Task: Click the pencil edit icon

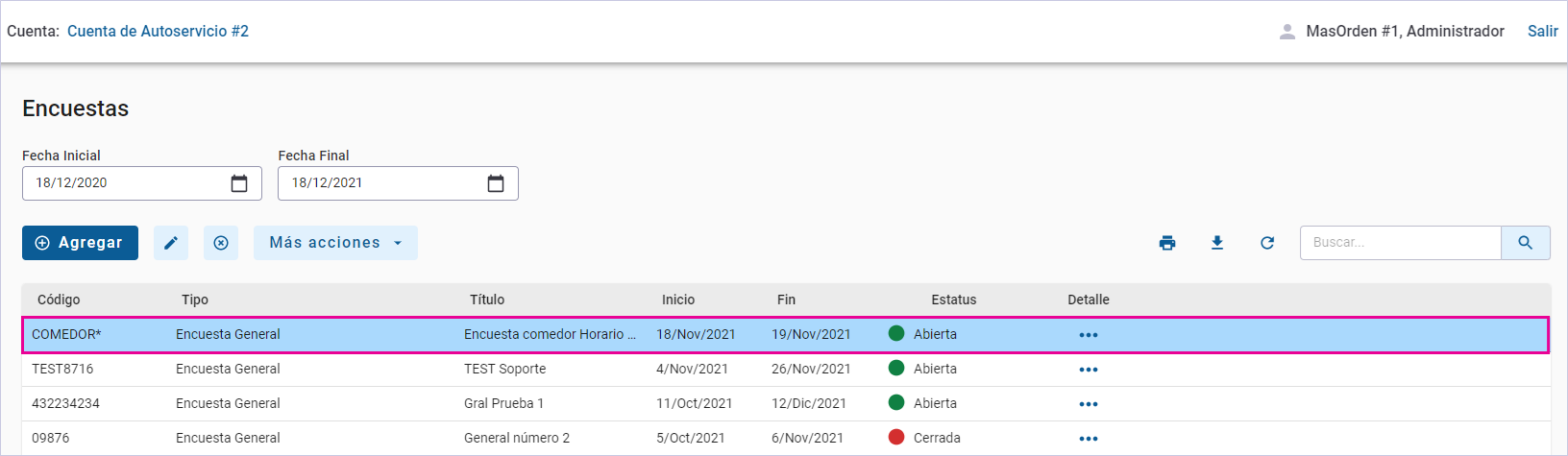Action: coord(171,243)
